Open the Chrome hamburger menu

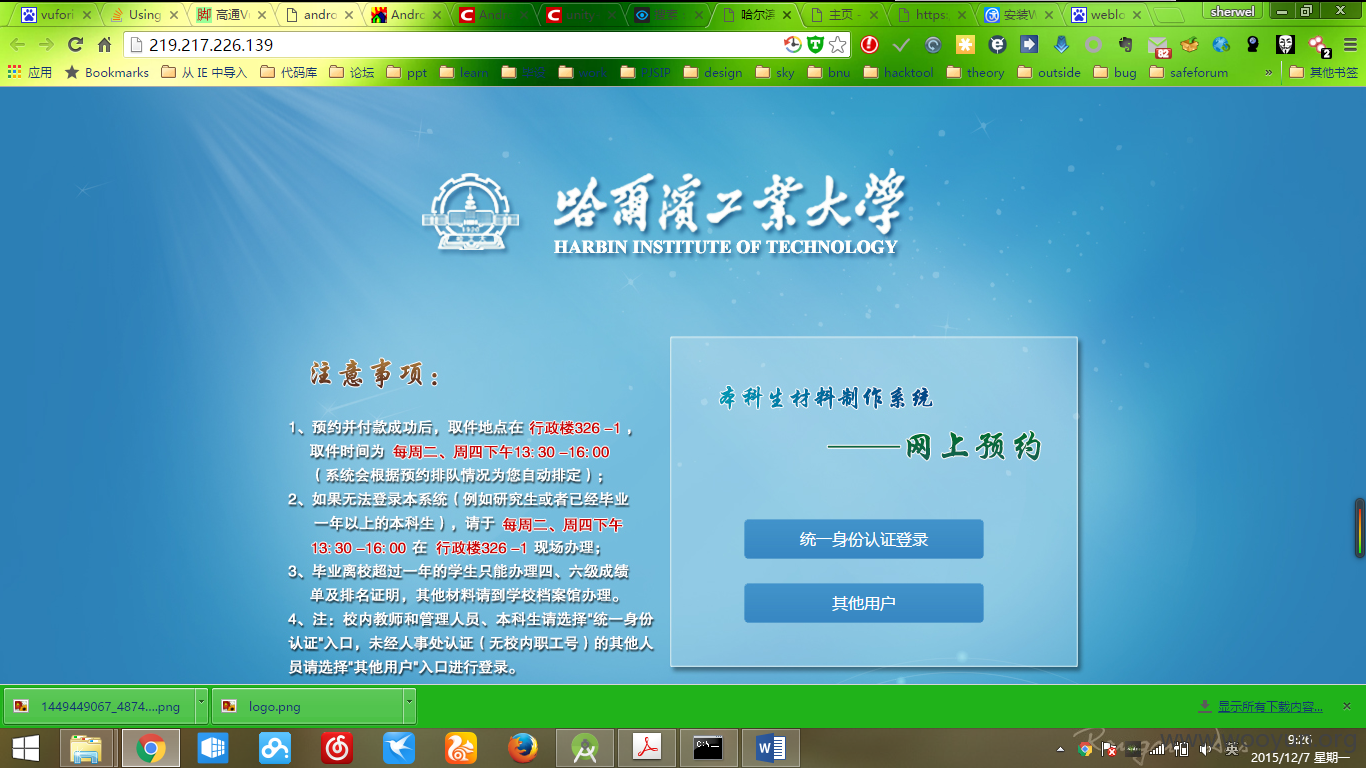click(1349, 45)
